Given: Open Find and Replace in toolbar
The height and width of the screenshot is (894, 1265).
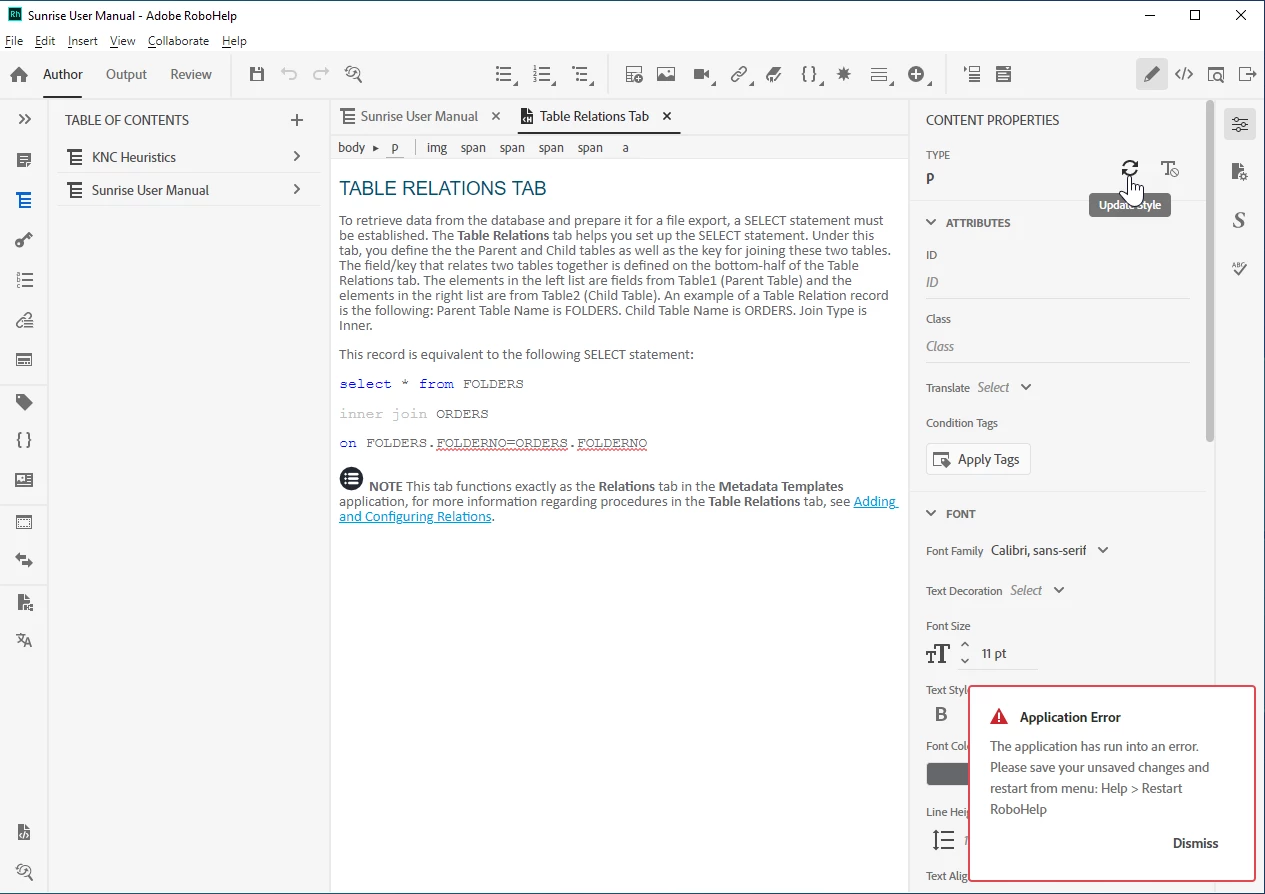Looking at the screenshot, I should point(353,74).
